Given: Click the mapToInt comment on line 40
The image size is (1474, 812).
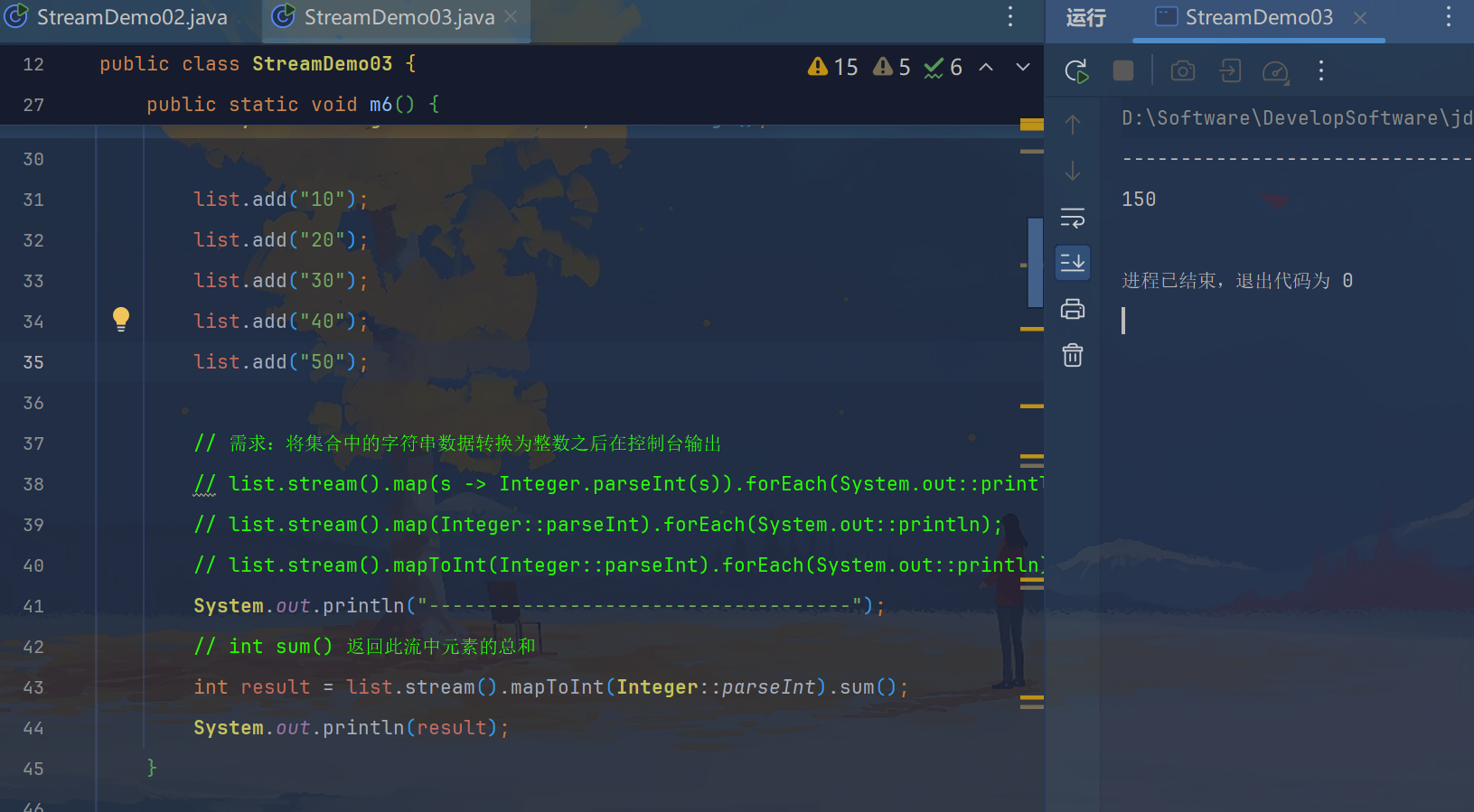Looking at the screenshot, I should click(x=619, y=565).
